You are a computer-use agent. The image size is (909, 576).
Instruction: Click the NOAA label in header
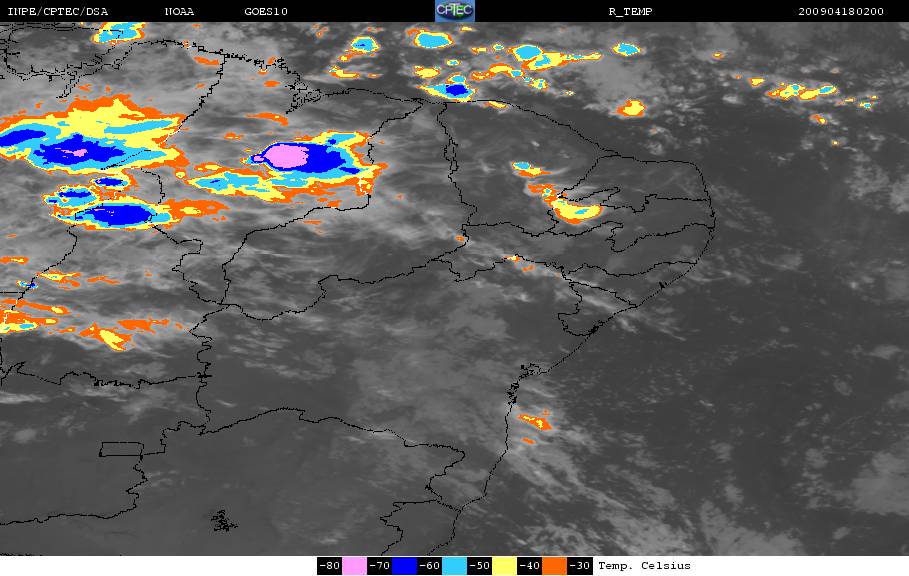(x=179, y=12)
